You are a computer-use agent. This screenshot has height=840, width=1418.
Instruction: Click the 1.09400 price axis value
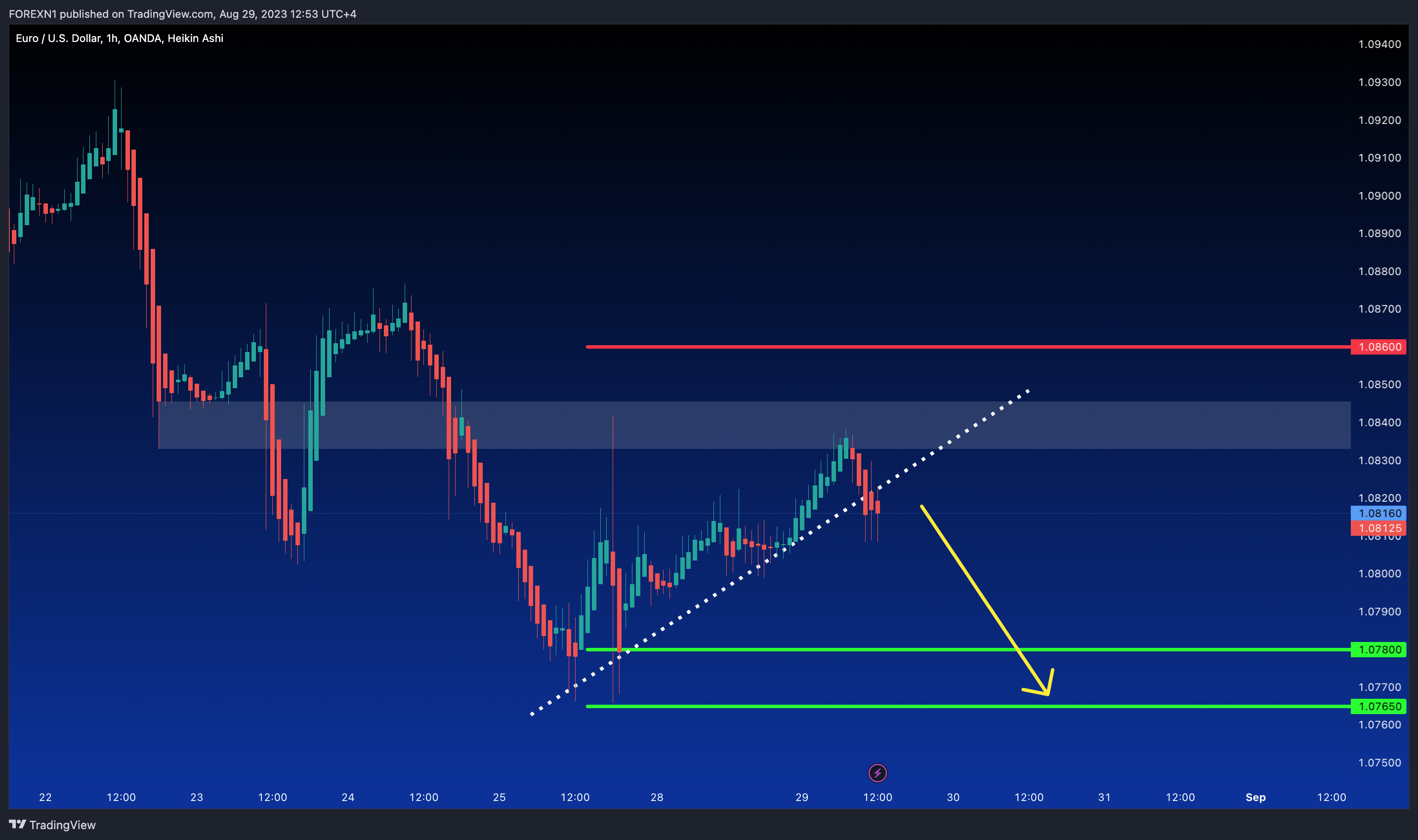[x=1379, y=44]
